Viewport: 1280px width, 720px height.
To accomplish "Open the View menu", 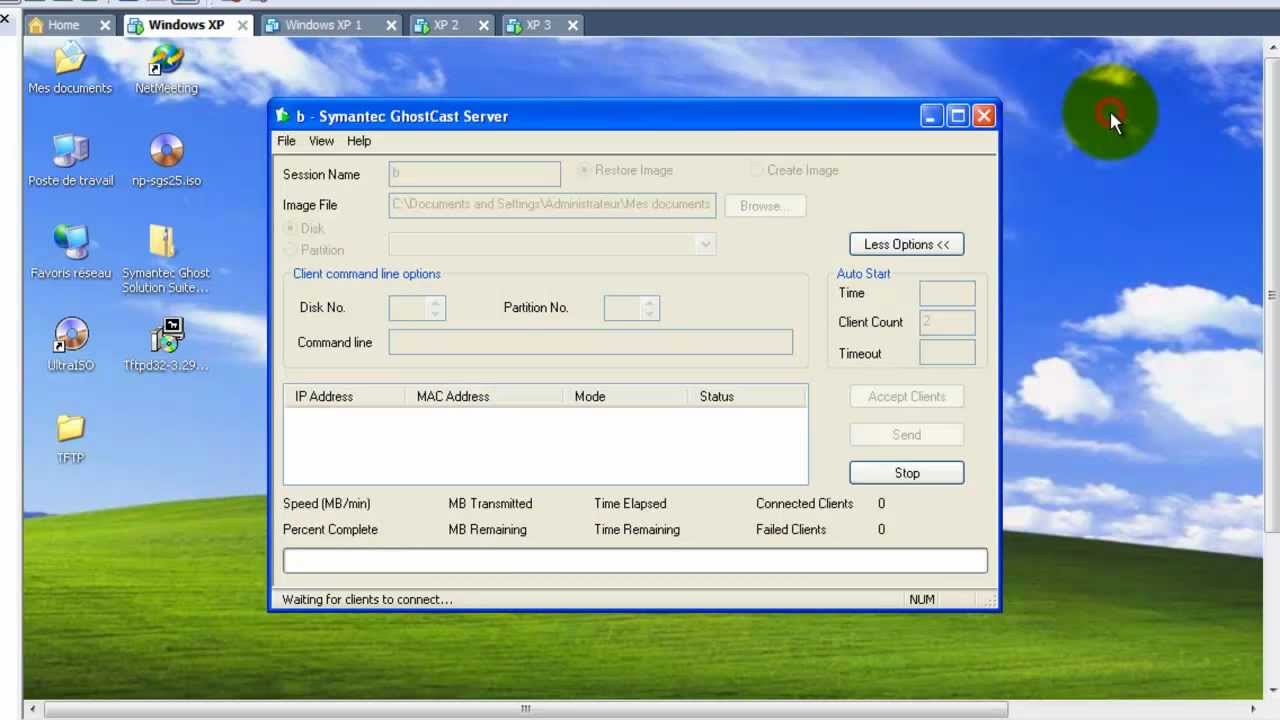I will tap(321, 141).
